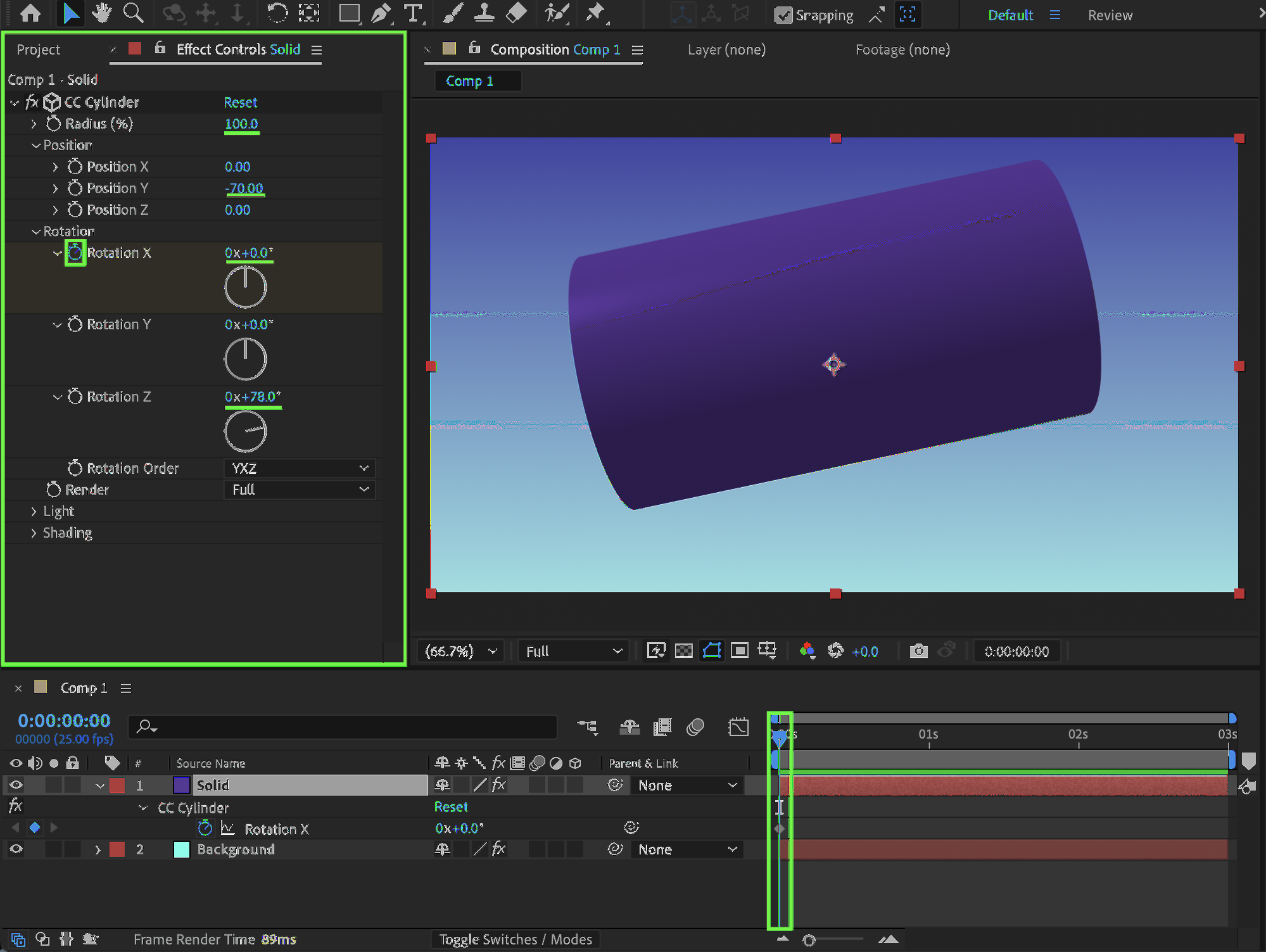Open the Graph Editor in timeline

point(738,727)
